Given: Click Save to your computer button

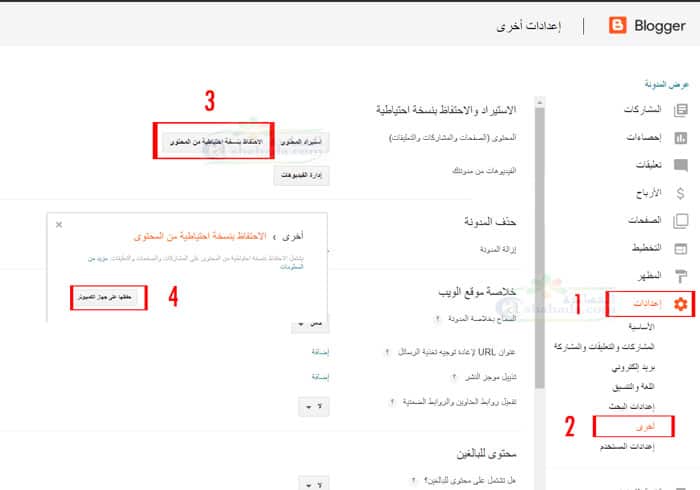Looking at the screenshot, I should point(109,298).
